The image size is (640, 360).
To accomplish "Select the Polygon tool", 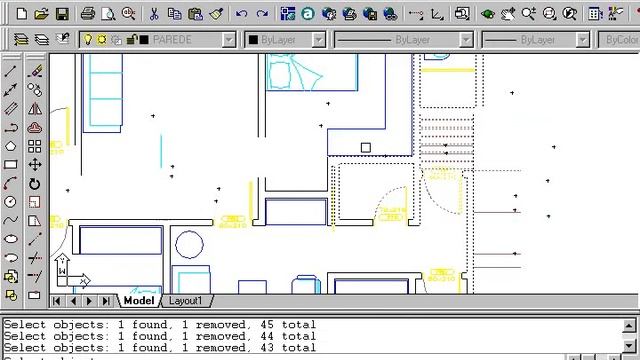I will click(11, 146).
